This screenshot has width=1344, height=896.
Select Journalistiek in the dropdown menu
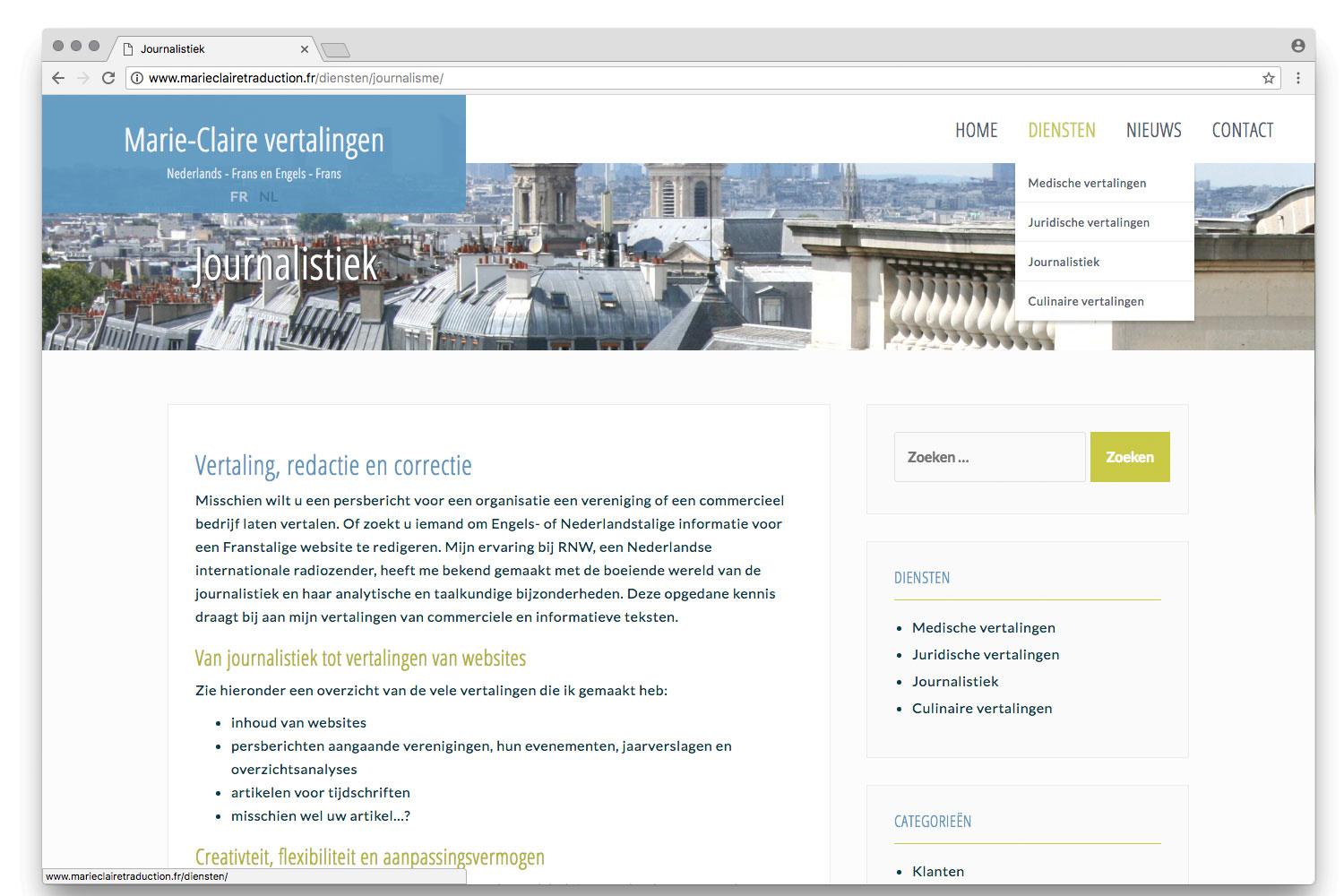click(x=1105, y=262)
